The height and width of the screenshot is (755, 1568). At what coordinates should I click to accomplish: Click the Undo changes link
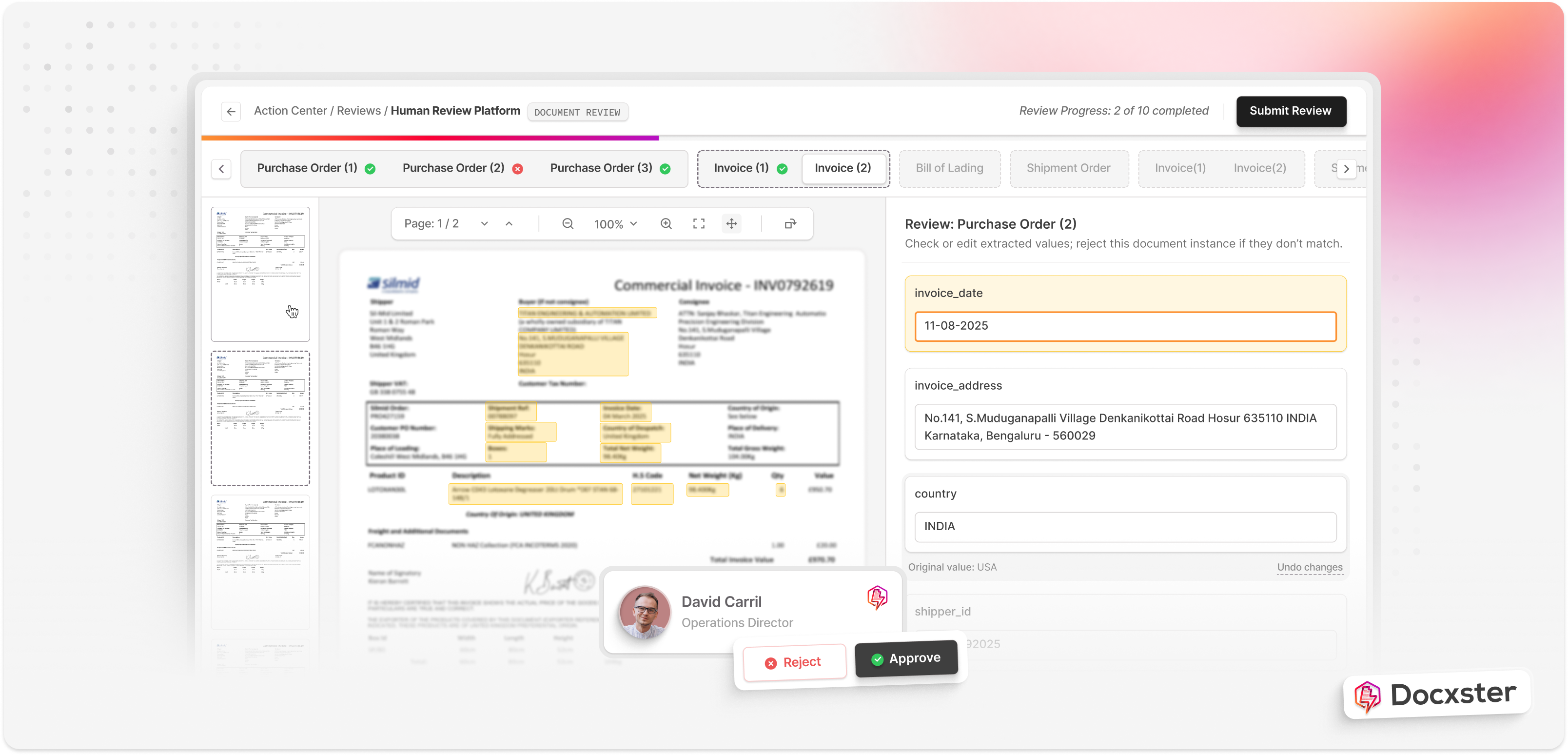(1309, 567)
